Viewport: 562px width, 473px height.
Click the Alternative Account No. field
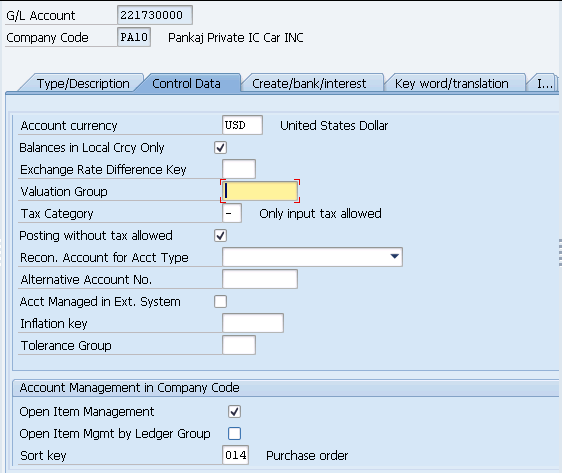click(x=260, y=279)
